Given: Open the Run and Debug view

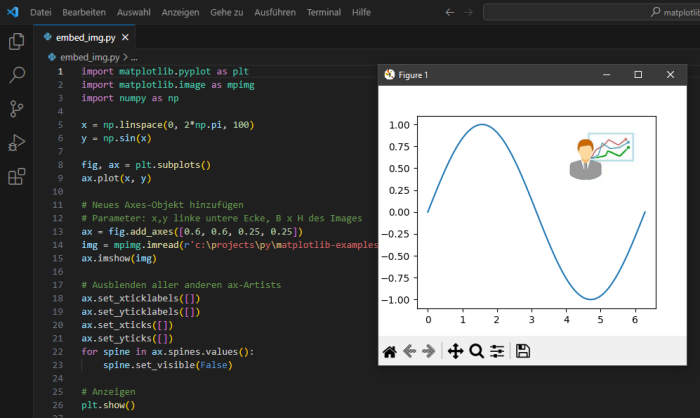Looking at the screenshot, I should [x=16, y=144].
